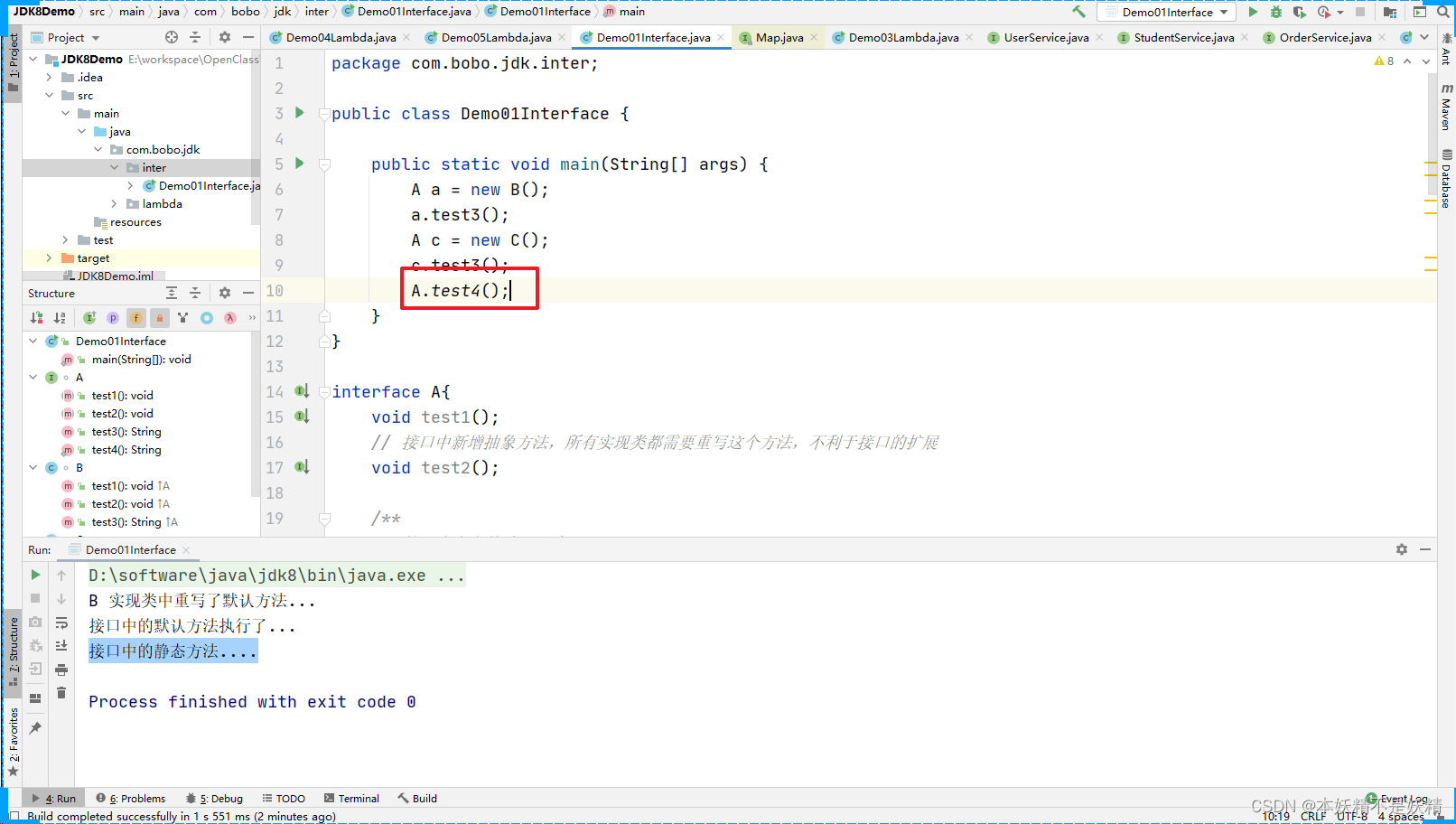
Task: Click the warnings count indicator
Action: [x=1384, y=61]
